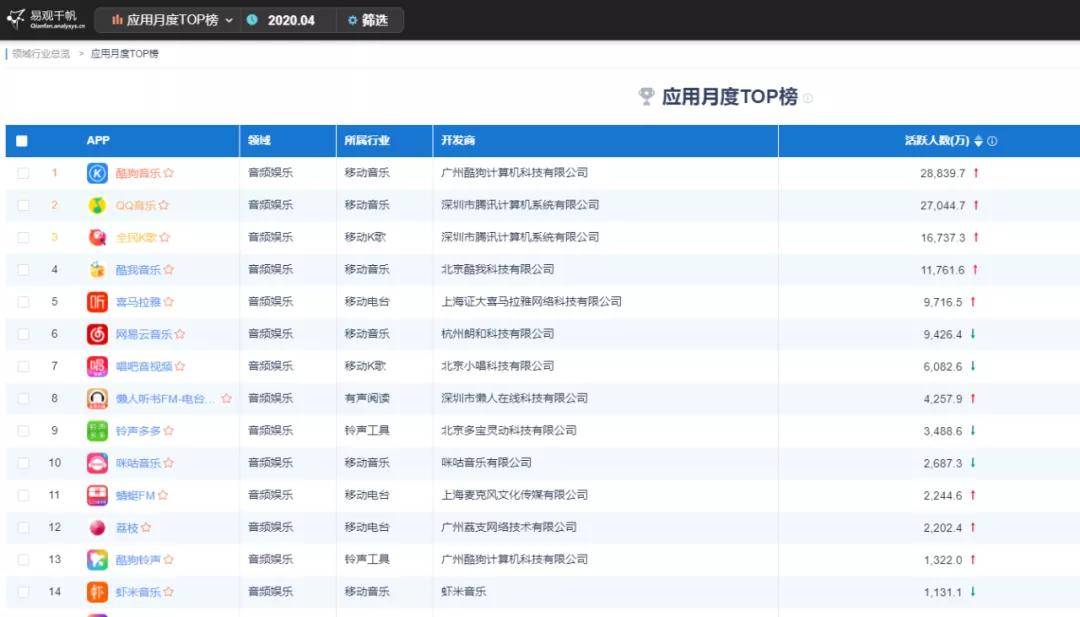The width and height of the screenshot is (1080, 617).
Task: Click info icon beside 应用月度TOP榜 title
Action: 808,98
